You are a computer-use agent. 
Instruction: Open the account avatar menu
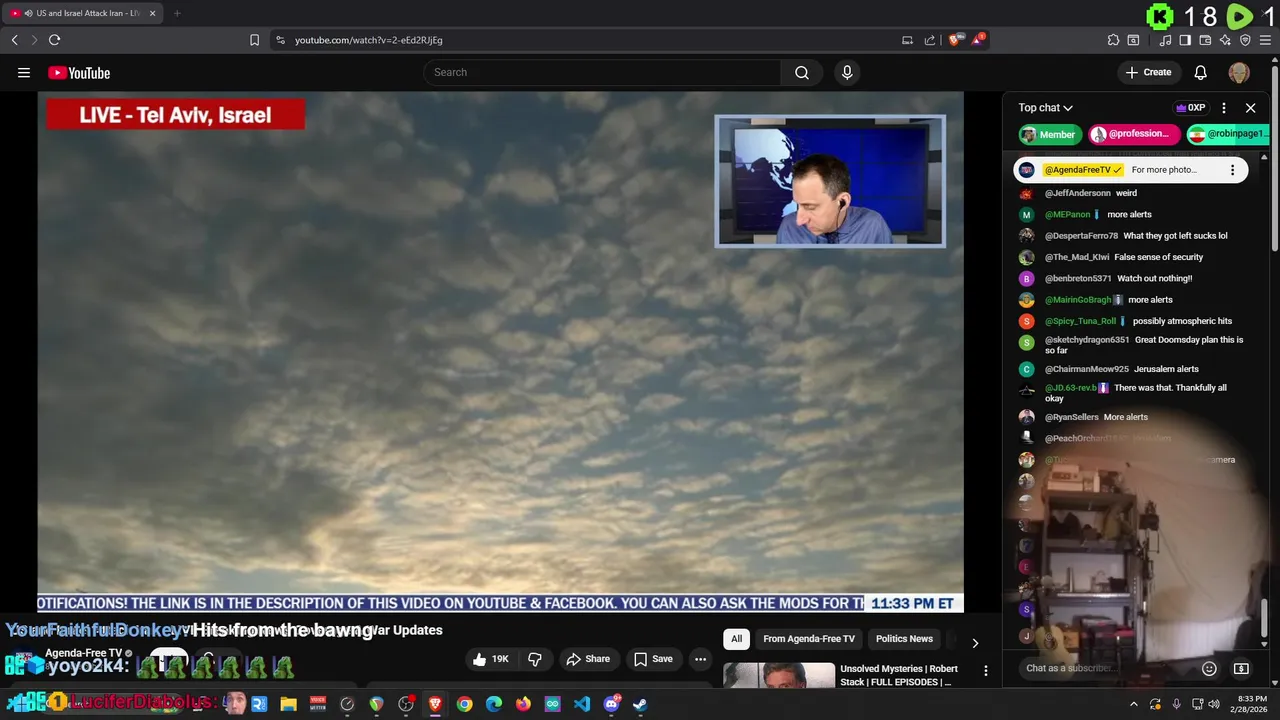click(x=1239, y=72)
